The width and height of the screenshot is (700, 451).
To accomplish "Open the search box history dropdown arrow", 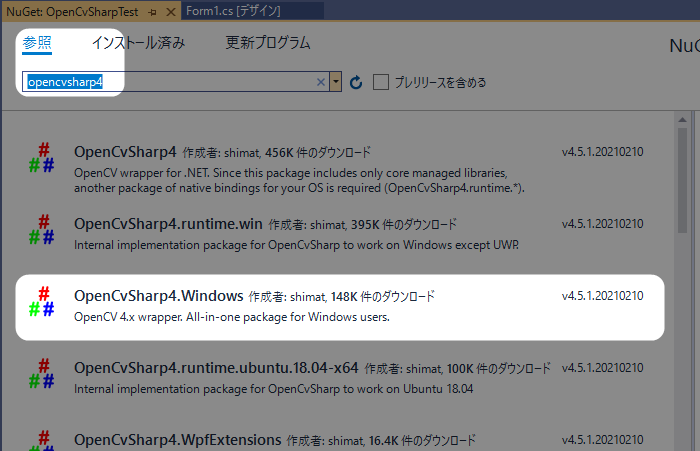I will [336, 82].
